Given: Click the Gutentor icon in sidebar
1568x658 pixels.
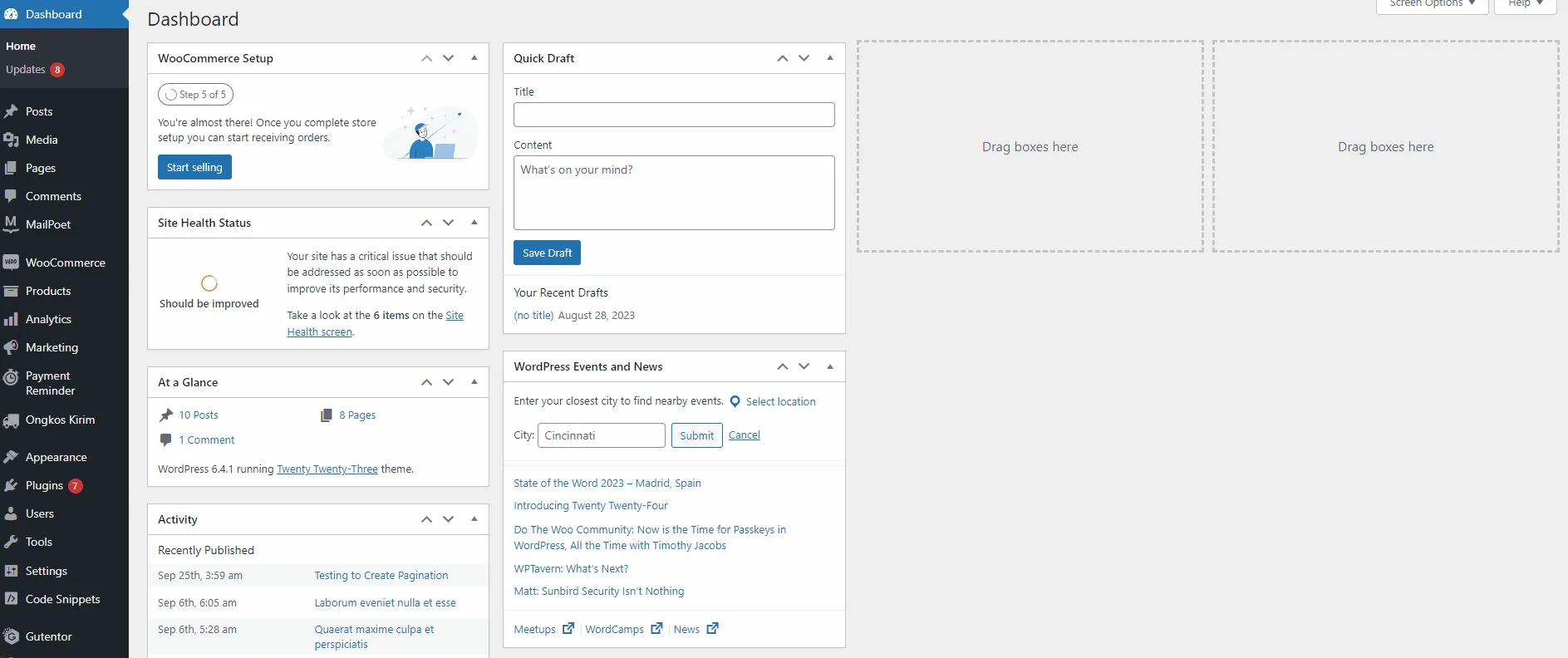Looking at the screenshot, I should tap(11, 636).
